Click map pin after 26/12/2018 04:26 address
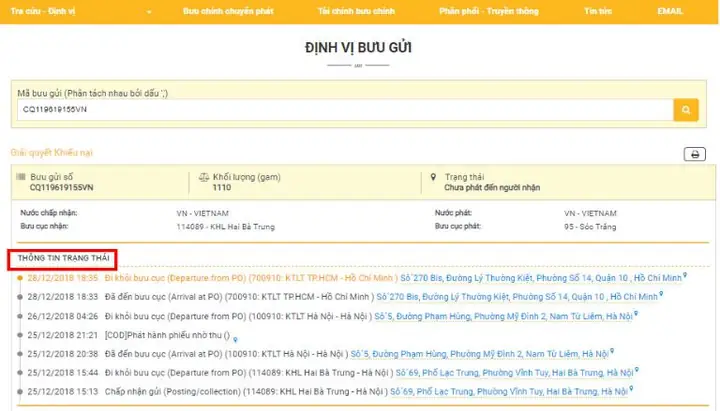720x411 pixels. coord(636,314)
